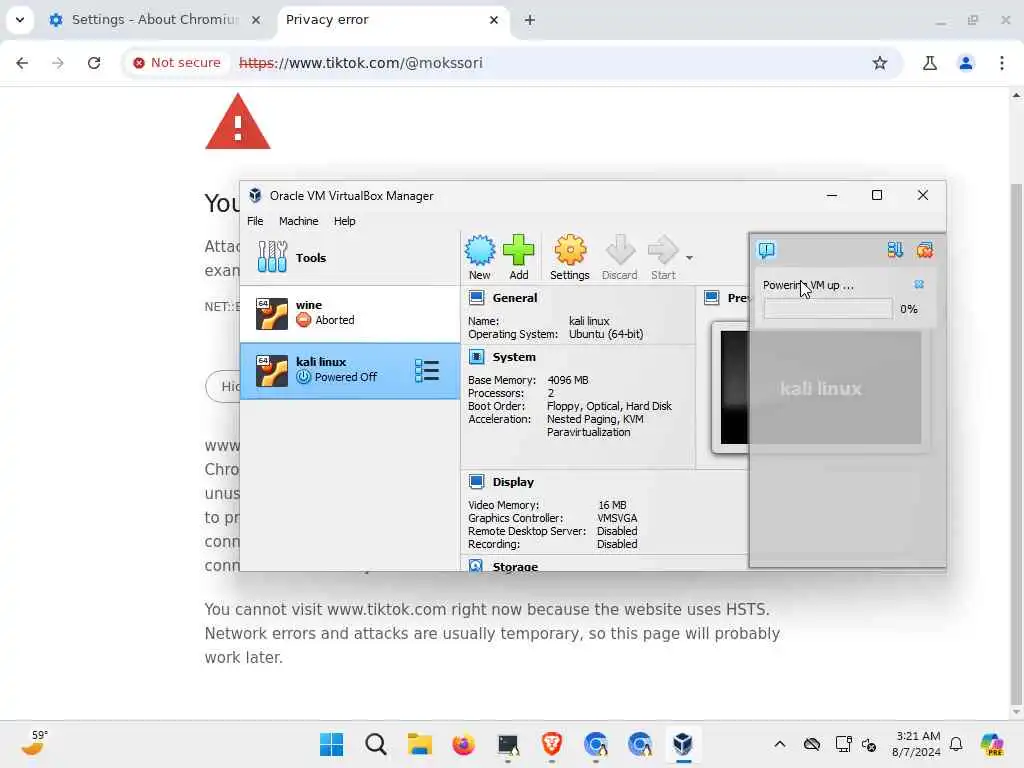Screen dimensions: 1024x768
Task: Open the Windows Start menu
Action: [x=331, y=744]
